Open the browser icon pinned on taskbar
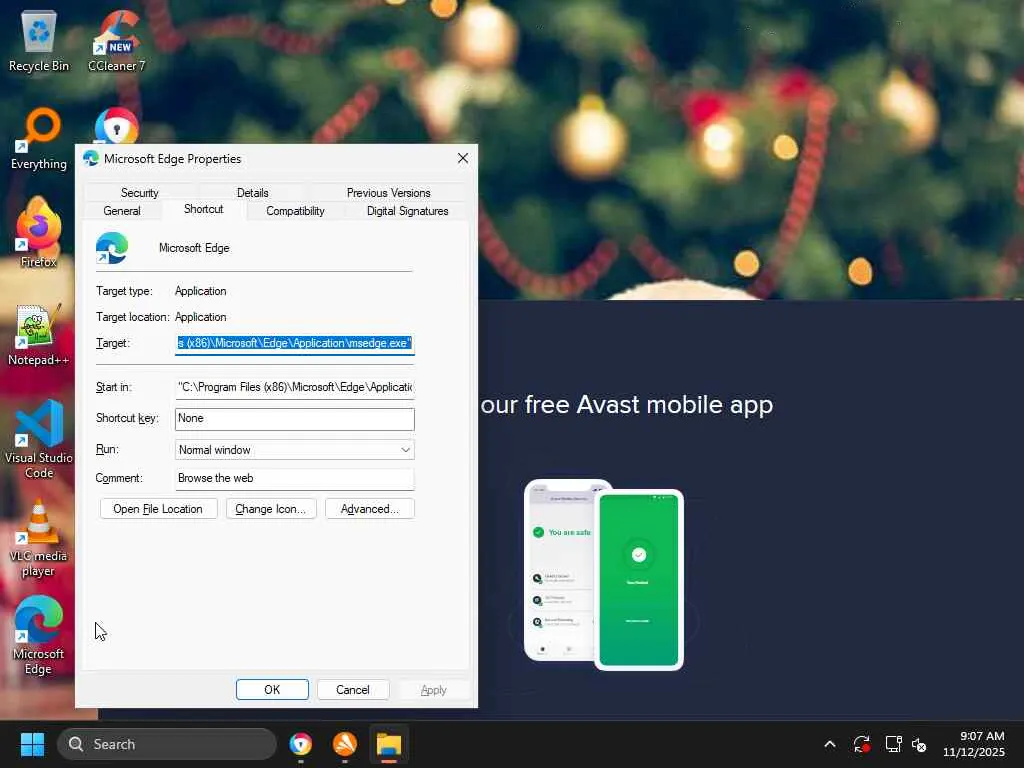1024x768 pixels. 300,744
